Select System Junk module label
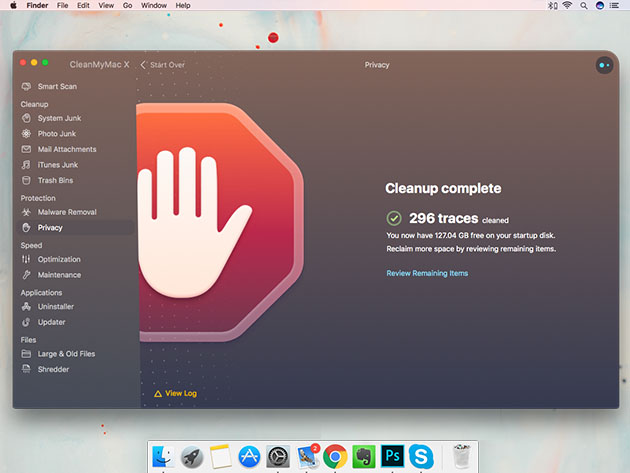This screenshot has height=473, width=630. point(59,118)
